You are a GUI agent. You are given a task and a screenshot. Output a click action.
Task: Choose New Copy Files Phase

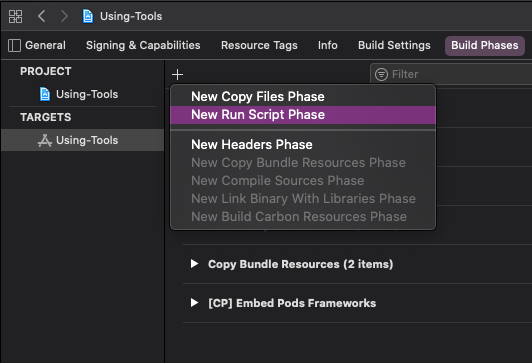click(x=303, y=97)
